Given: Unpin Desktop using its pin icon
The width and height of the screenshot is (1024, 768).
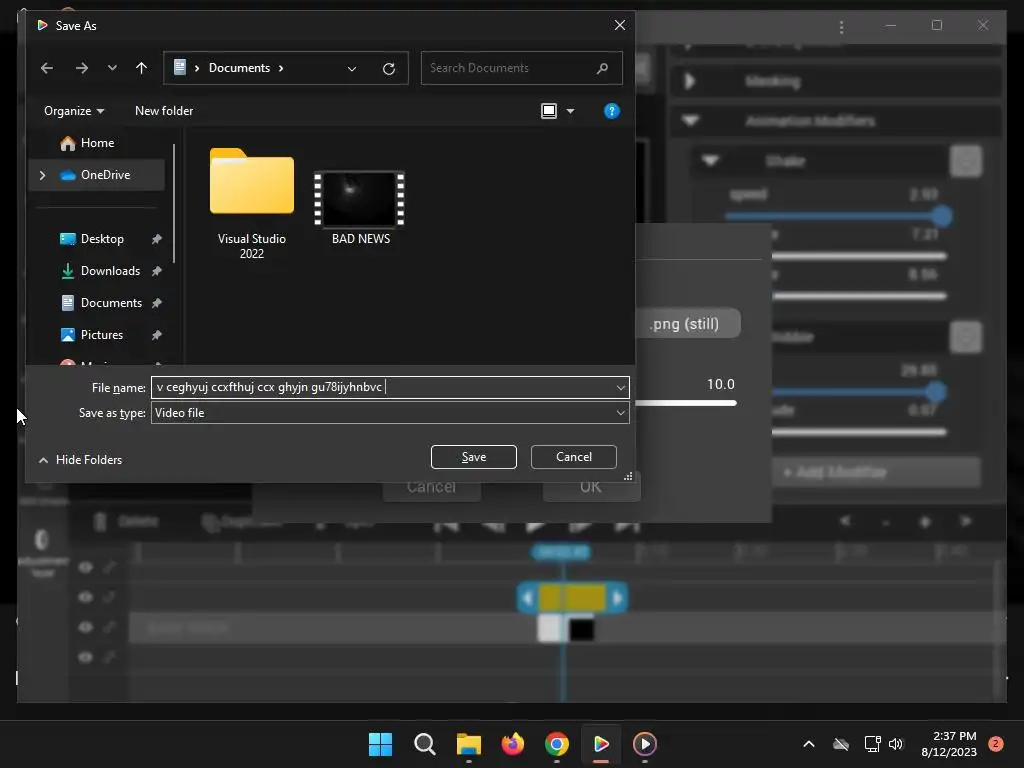Looking at the screenshot, I should click(x=156, y=239).
